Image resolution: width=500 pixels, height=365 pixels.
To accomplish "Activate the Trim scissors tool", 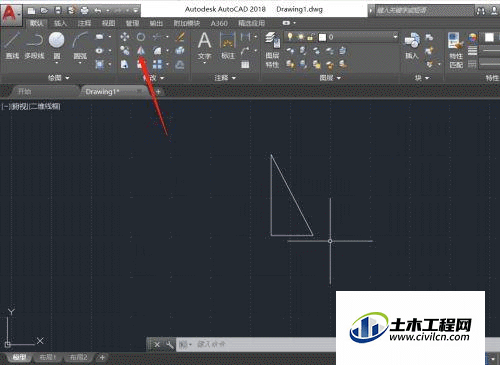I will coord(157,37).
